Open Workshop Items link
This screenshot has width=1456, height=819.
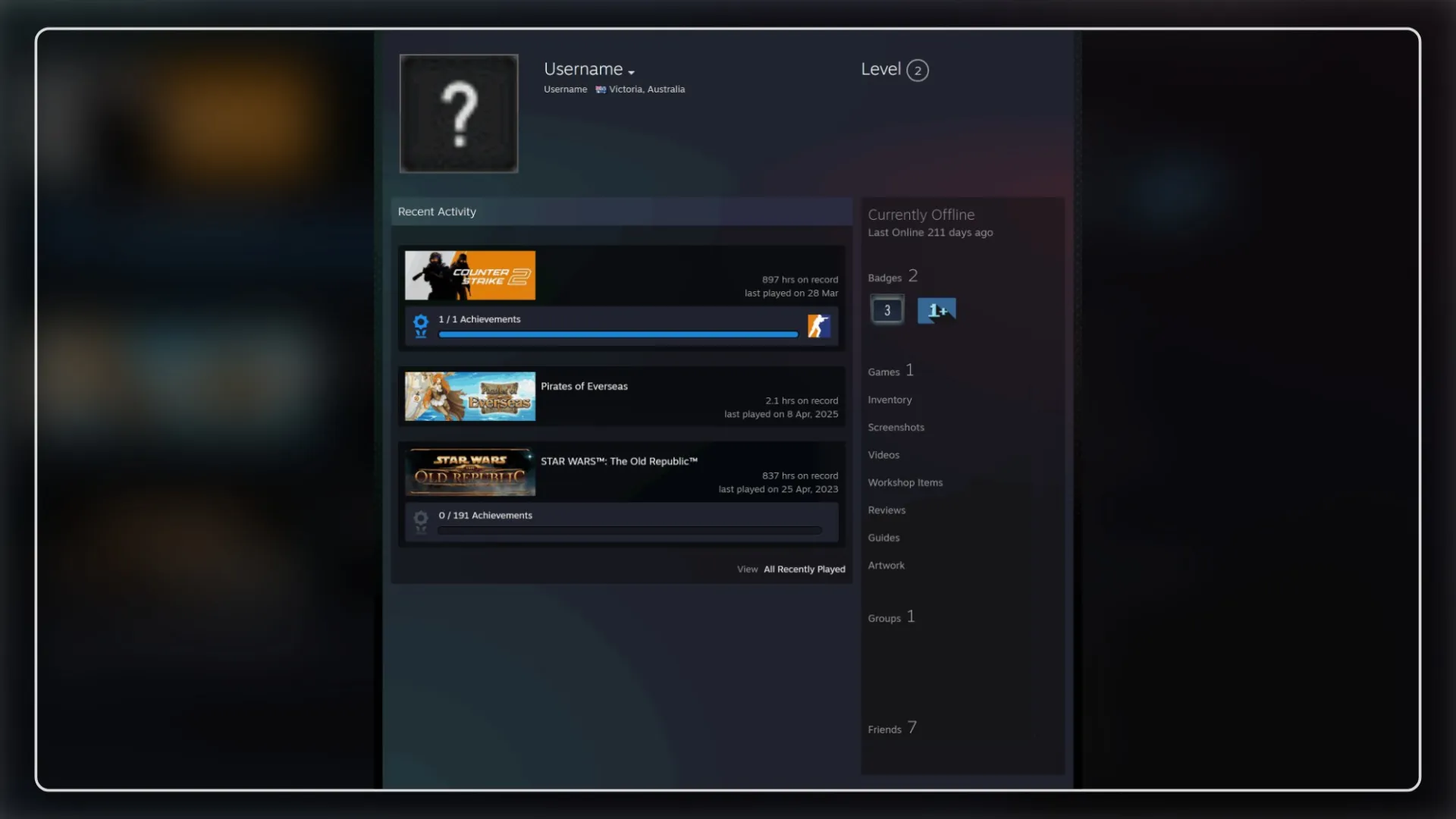pos(905,483)
